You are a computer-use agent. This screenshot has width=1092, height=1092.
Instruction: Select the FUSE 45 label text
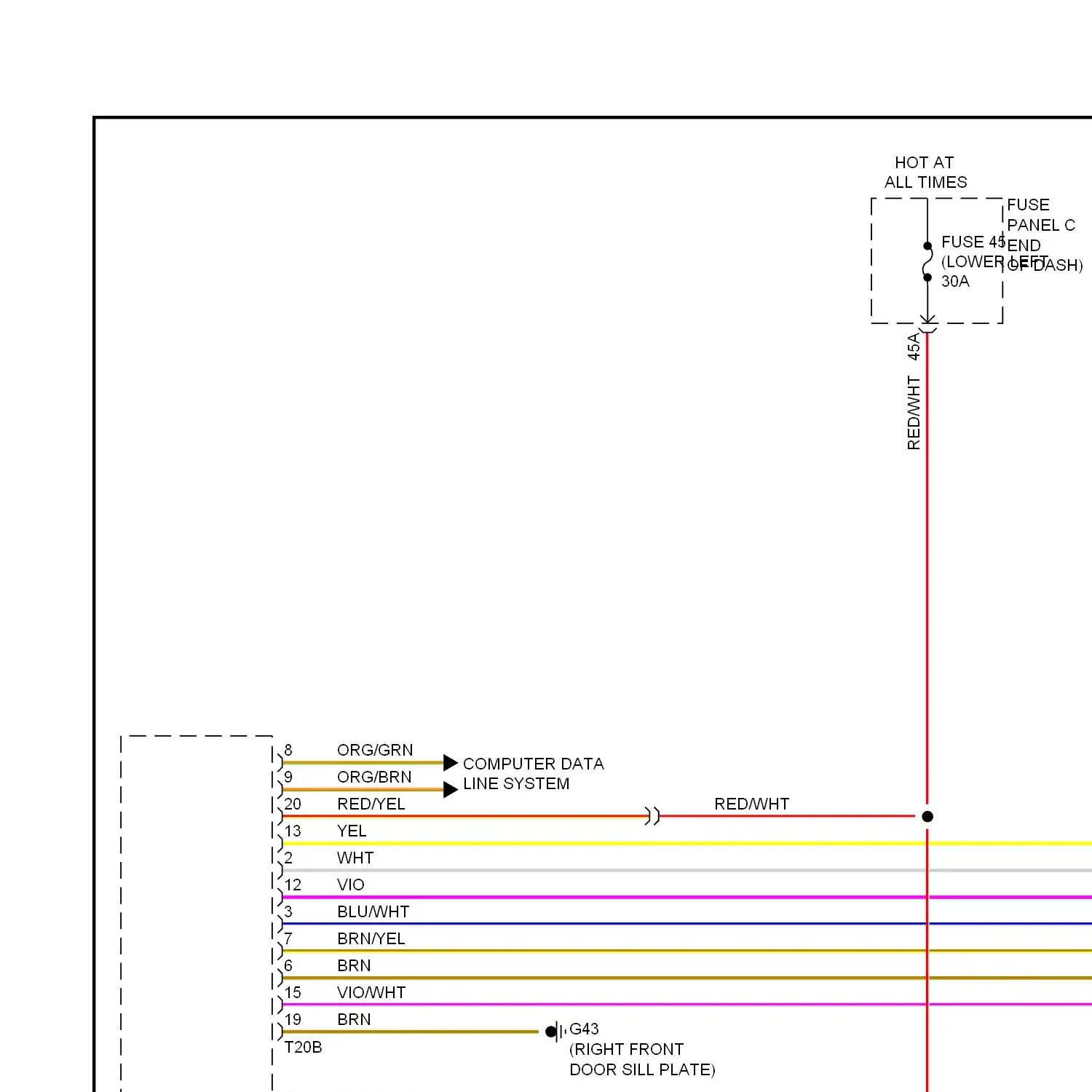[x=973, y=242]
